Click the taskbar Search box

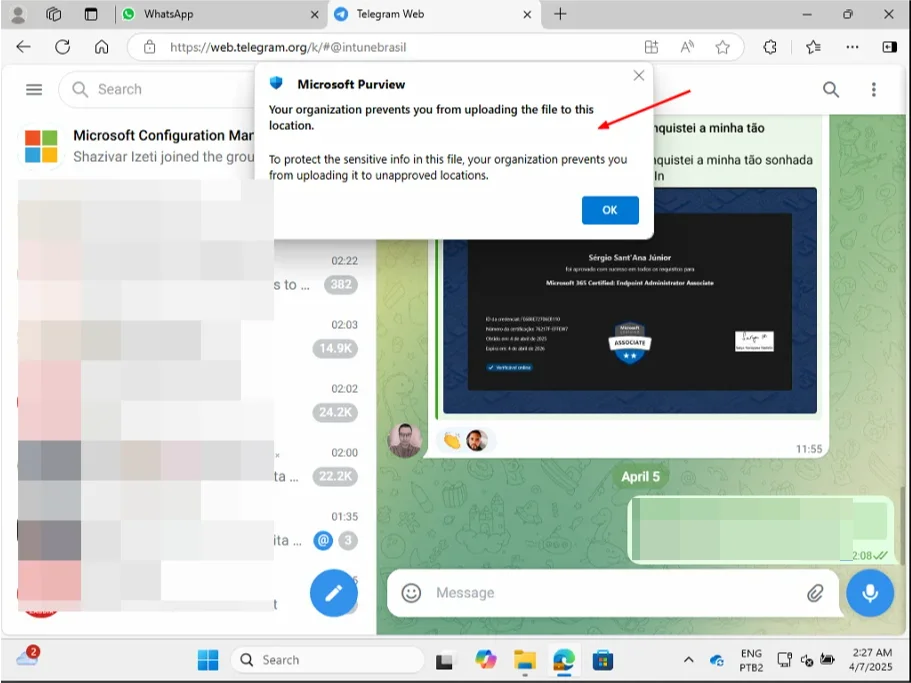[x=327, y=660]
